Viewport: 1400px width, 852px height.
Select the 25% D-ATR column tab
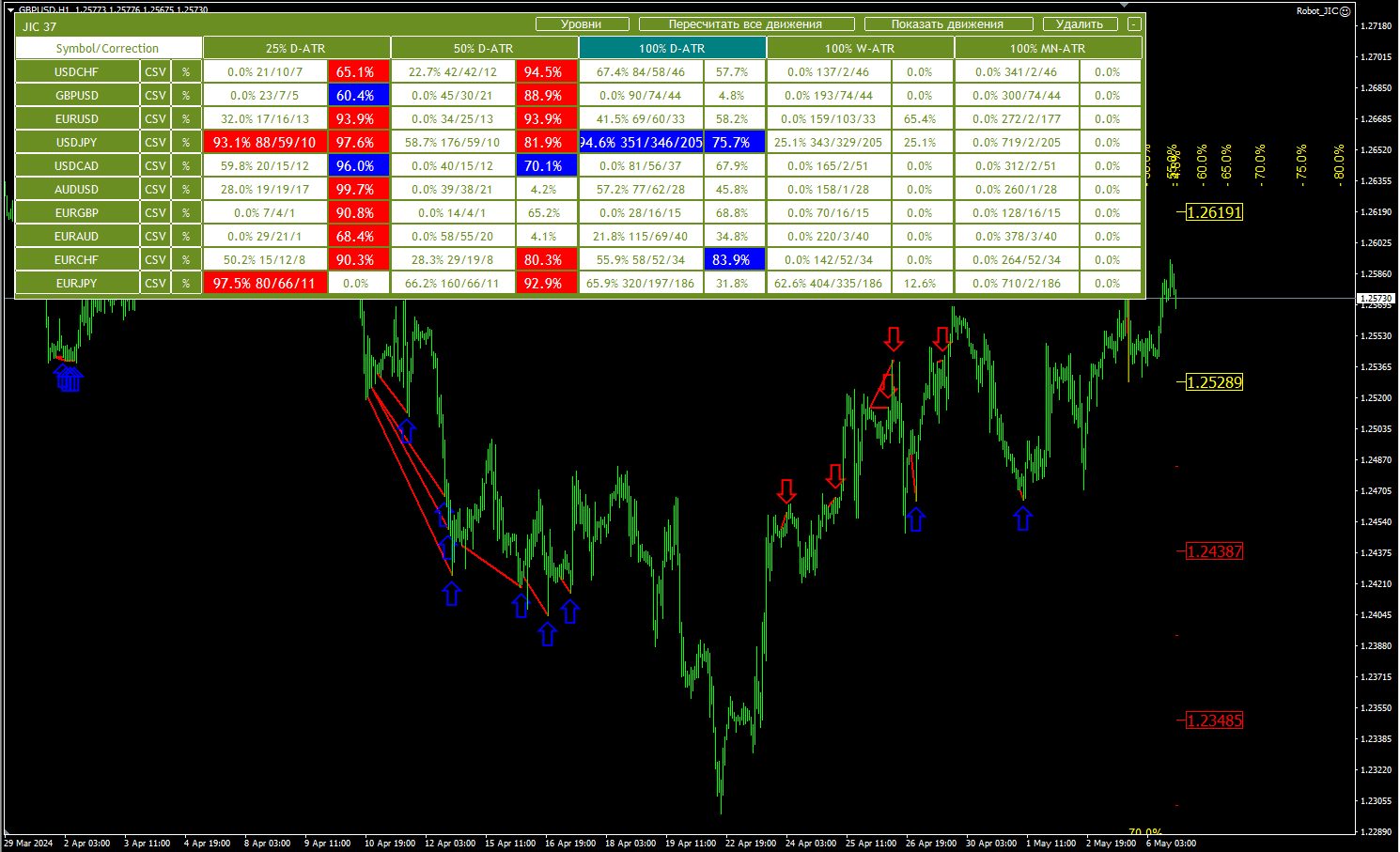(x=296, y=48)
